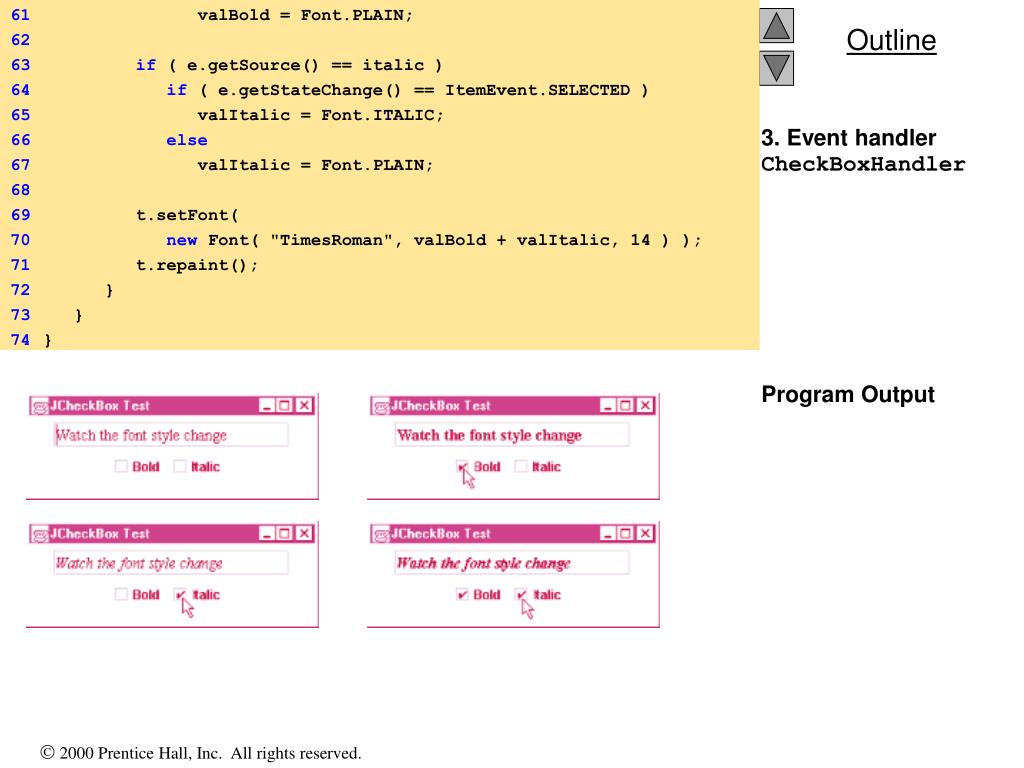Click the italic, non-bold 'Watch the font style change' text field
The width and height of the screenshot is (1024, 768).
coord(170,563)
